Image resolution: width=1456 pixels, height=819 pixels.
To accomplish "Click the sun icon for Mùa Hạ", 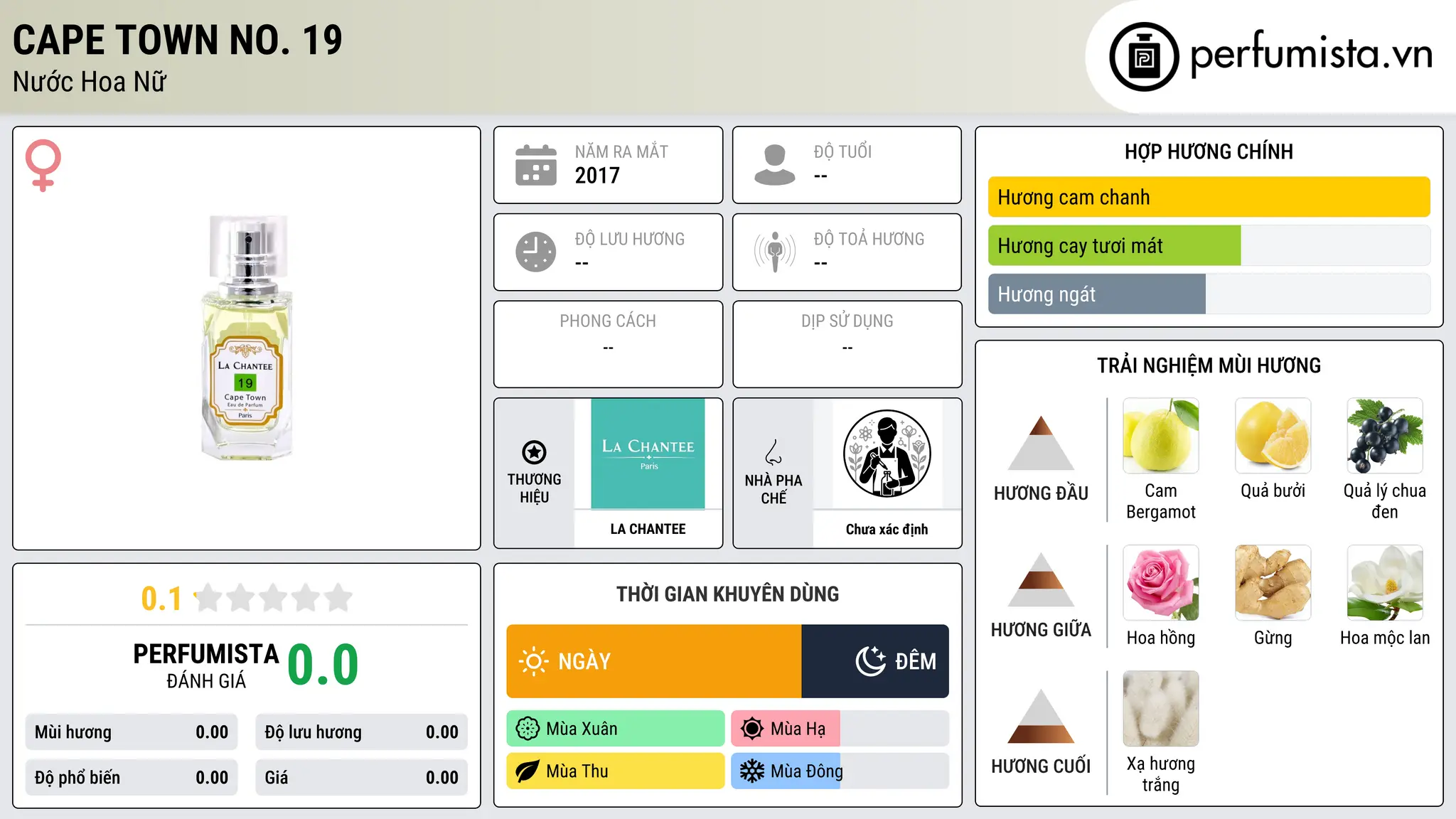I will point(752,729).
